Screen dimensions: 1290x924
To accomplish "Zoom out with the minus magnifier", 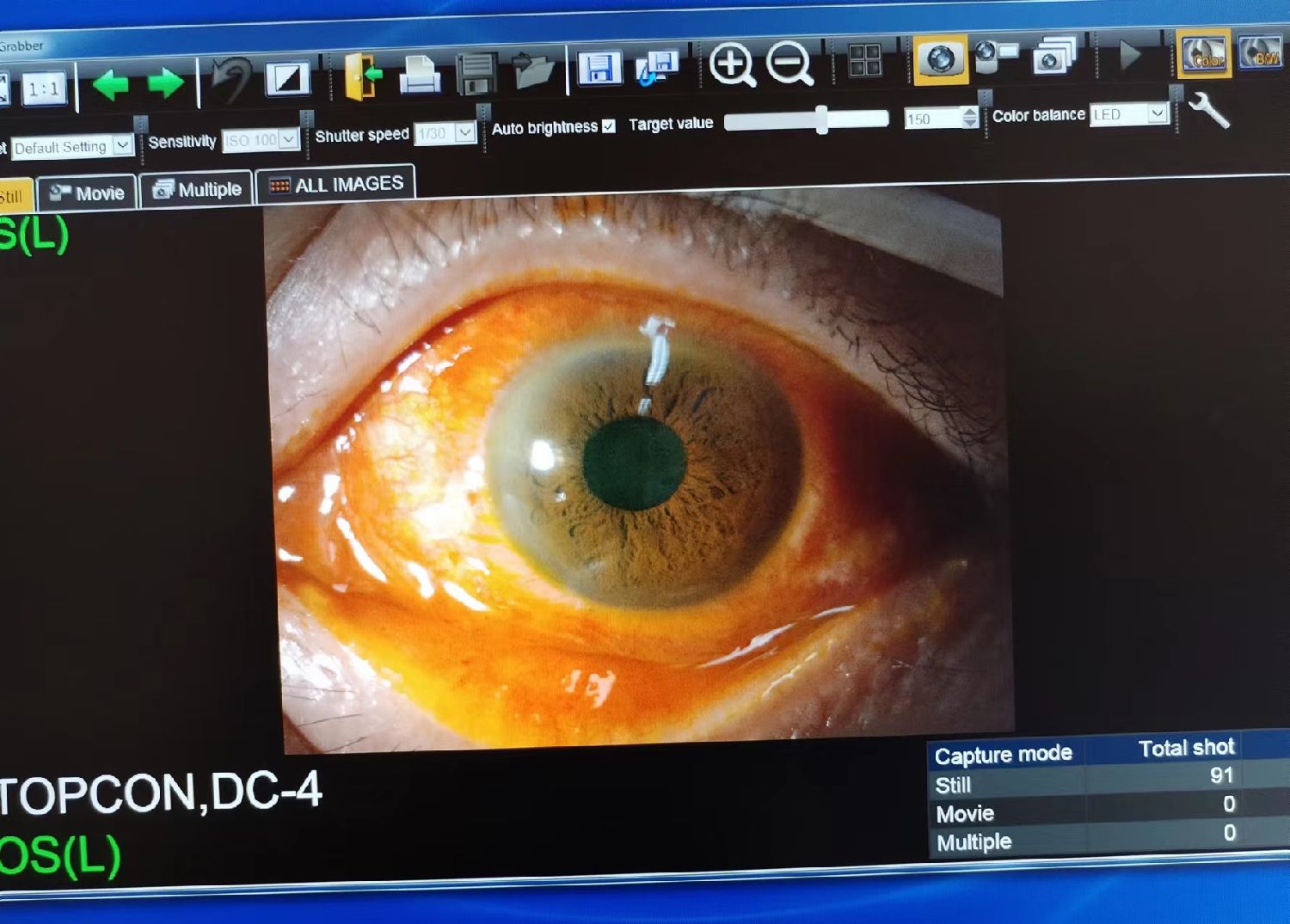I will [789, 64].
